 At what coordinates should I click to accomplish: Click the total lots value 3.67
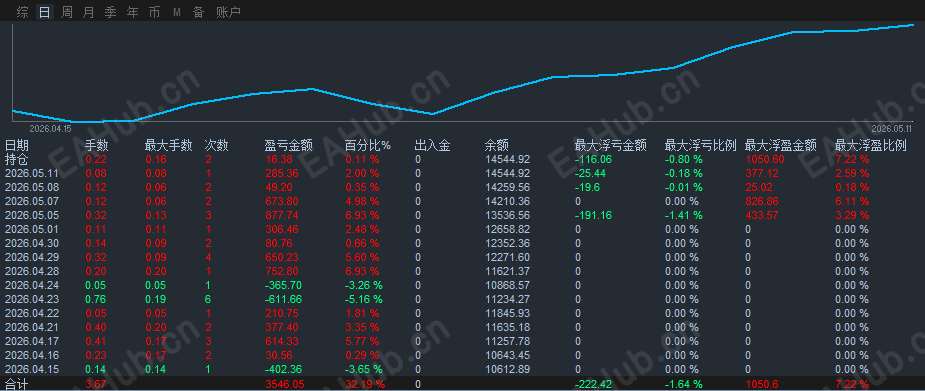(96, 385)
